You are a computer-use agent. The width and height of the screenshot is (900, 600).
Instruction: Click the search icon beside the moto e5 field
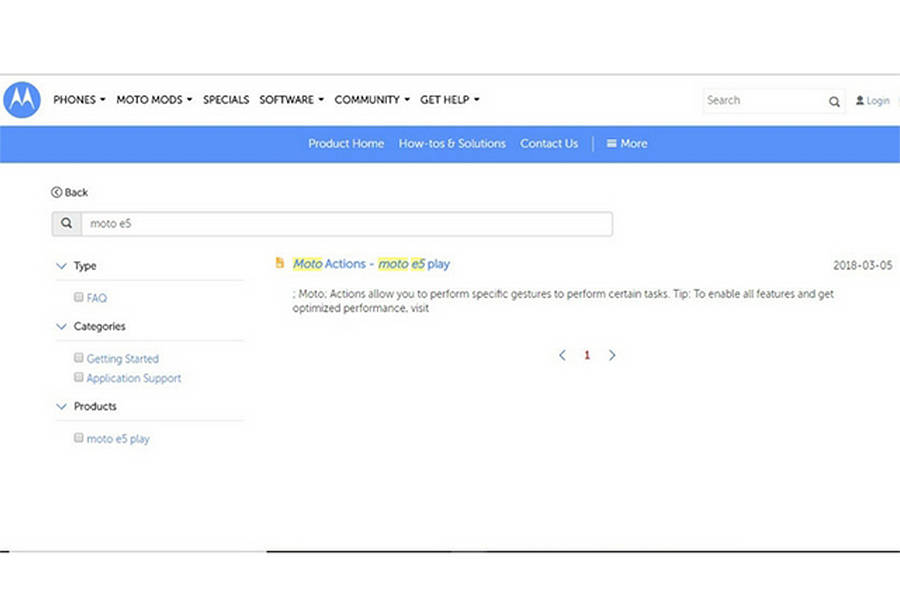click(66, 224)
